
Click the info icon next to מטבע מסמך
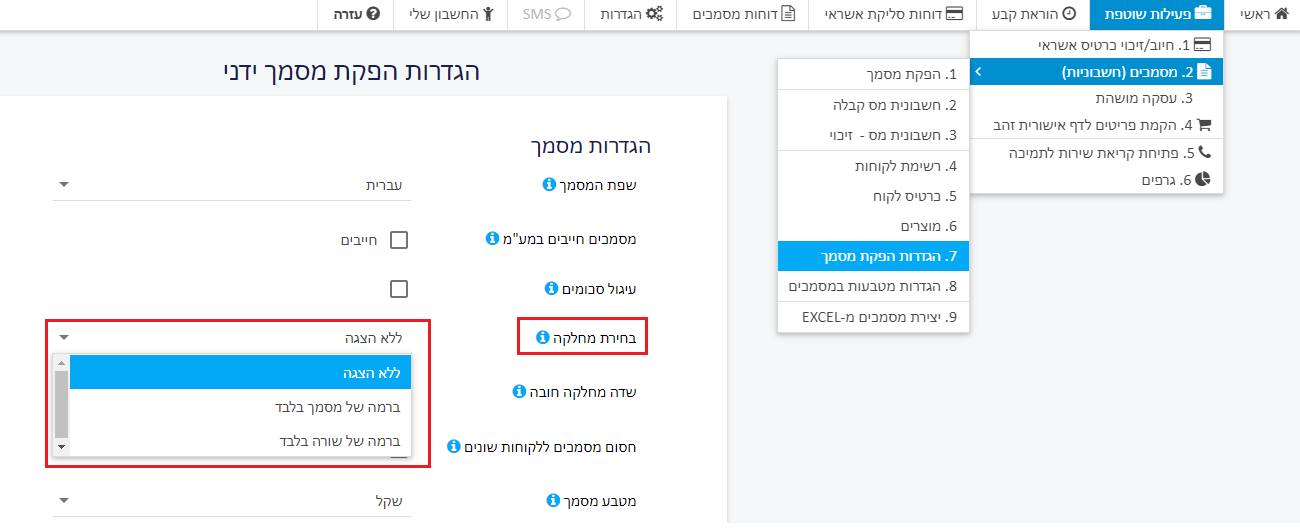[549, 499]
